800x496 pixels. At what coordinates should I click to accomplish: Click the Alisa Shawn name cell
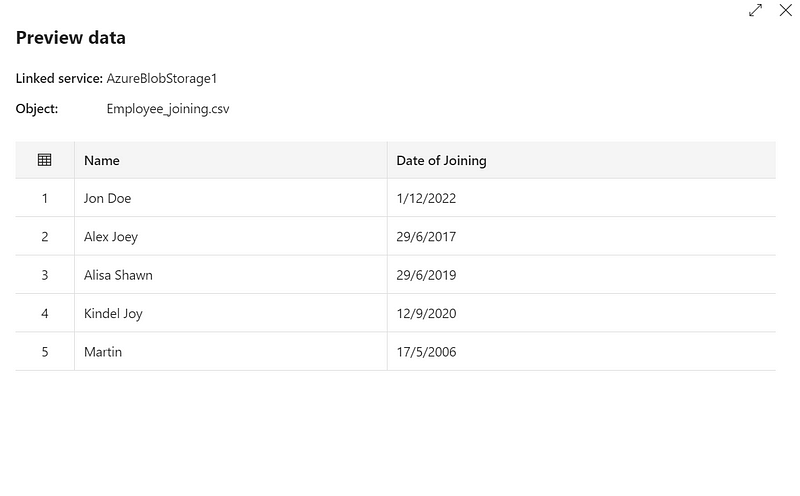pyautogui.click(x=231, y=275)
